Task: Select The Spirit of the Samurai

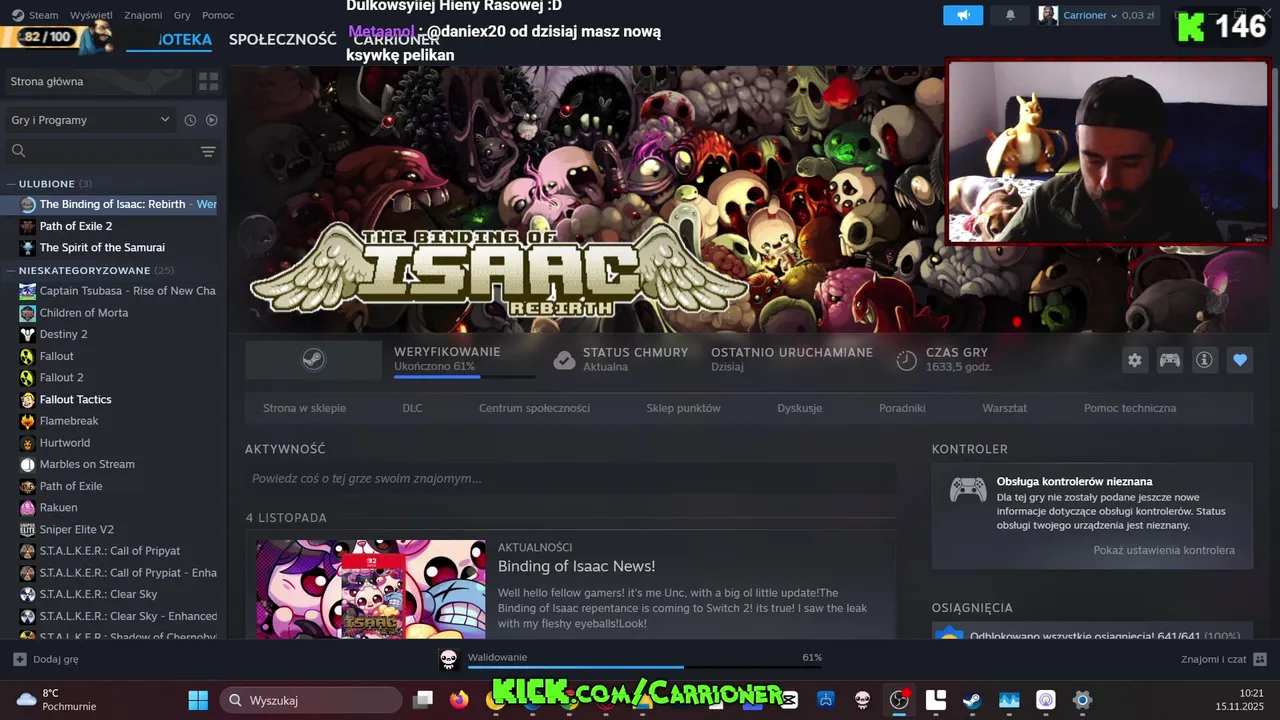Action: click(102, 248)
